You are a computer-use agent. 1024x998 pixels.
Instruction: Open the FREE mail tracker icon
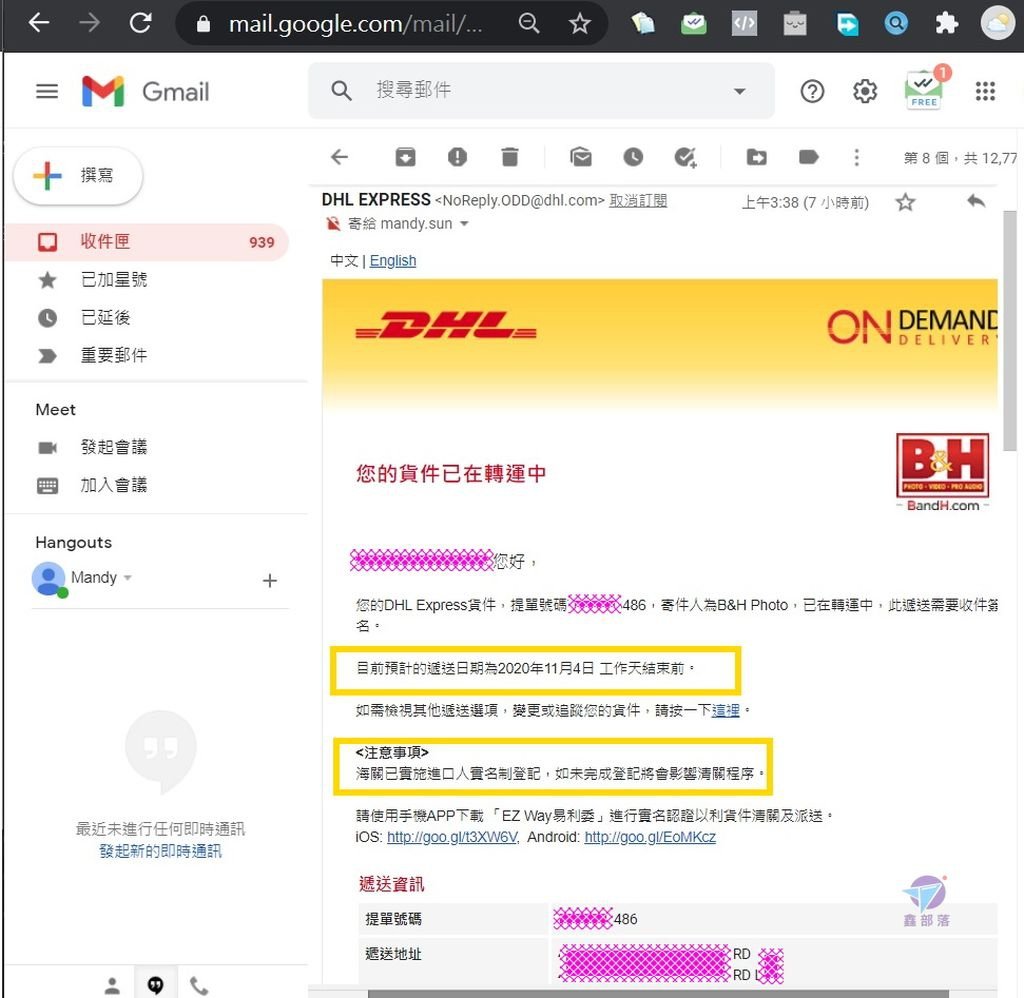pos(925,89)
